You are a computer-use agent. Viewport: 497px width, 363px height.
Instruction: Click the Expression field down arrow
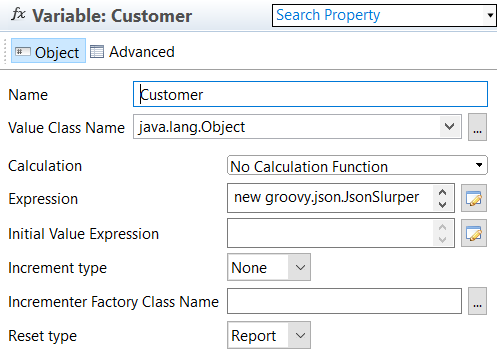click(442, 204)
